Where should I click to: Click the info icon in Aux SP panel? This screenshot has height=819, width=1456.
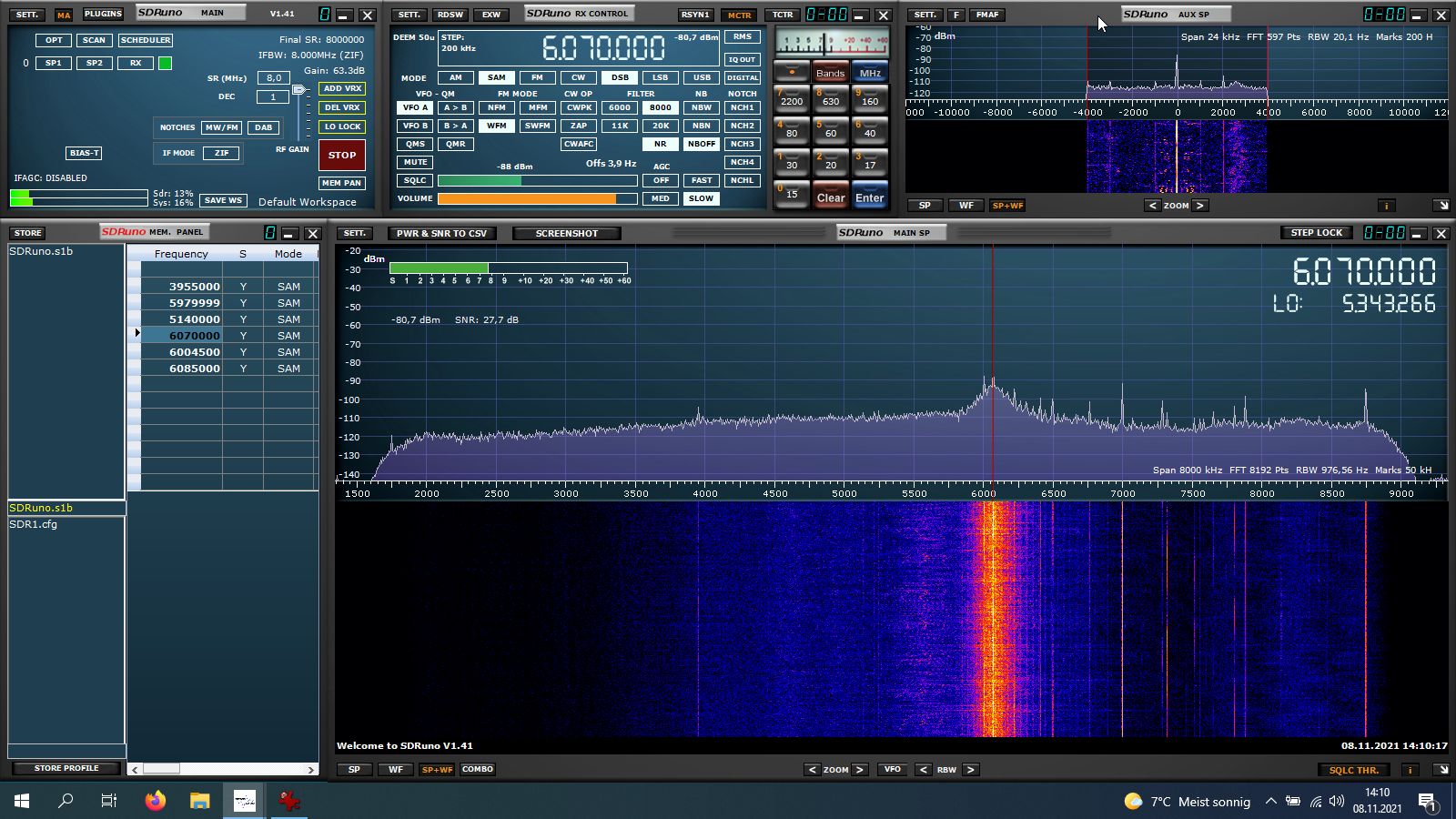click(x=1386, y=206)
